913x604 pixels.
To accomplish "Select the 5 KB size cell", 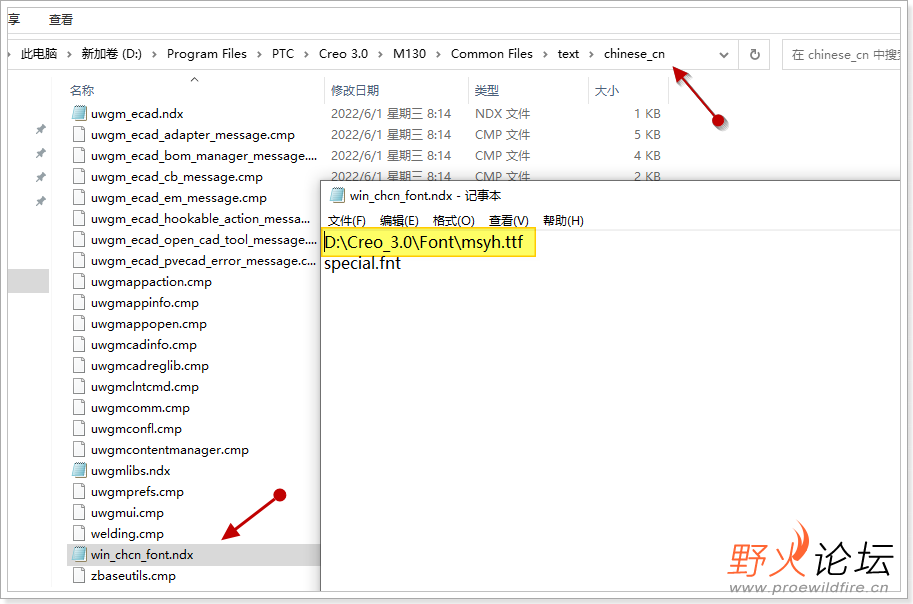I will pos(647,135).
